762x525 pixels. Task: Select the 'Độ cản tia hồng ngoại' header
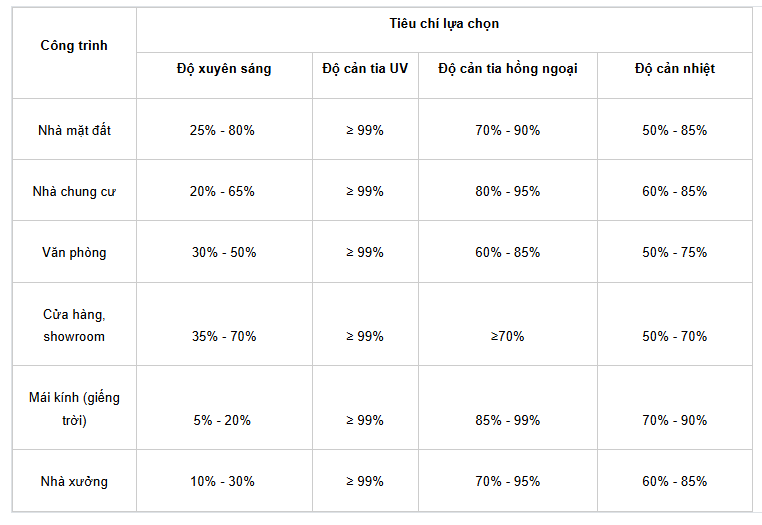click(508, 69)
